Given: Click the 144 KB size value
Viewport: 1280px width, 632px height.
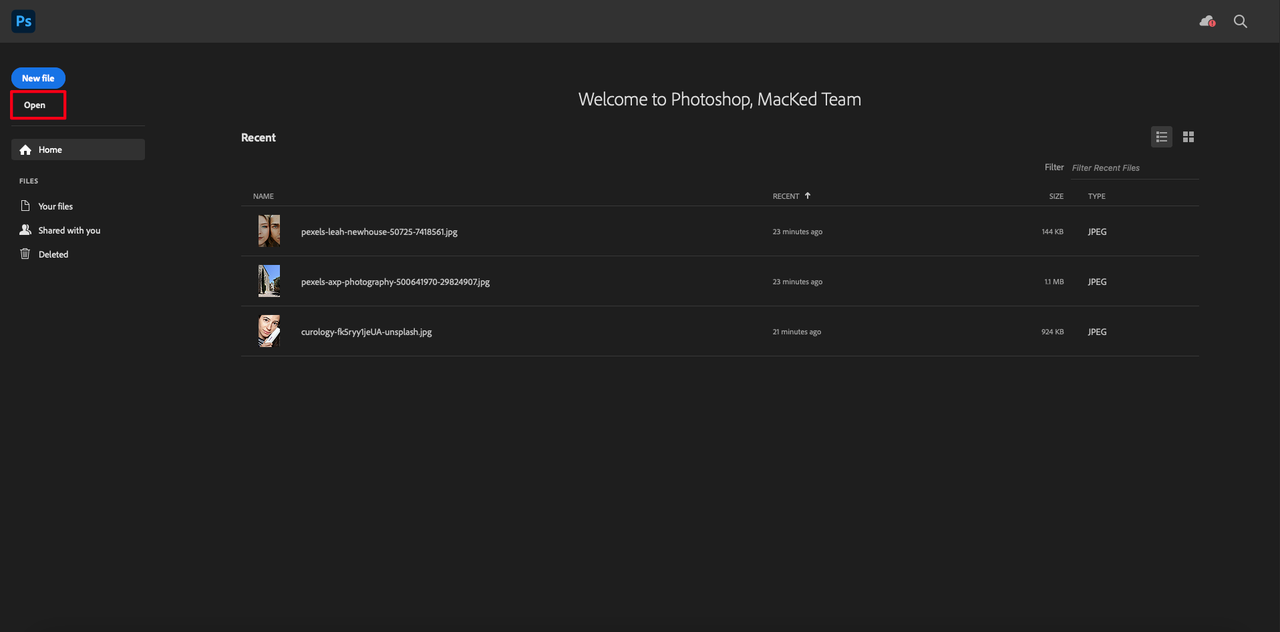Looking at the screenshot, I should [1052, 232].
